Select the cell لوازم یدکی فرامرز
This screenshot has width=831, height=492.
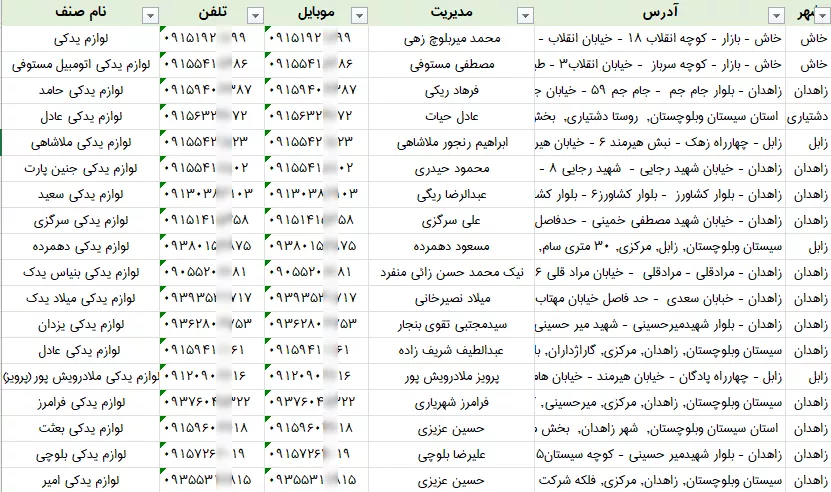[x=81, y=402]
